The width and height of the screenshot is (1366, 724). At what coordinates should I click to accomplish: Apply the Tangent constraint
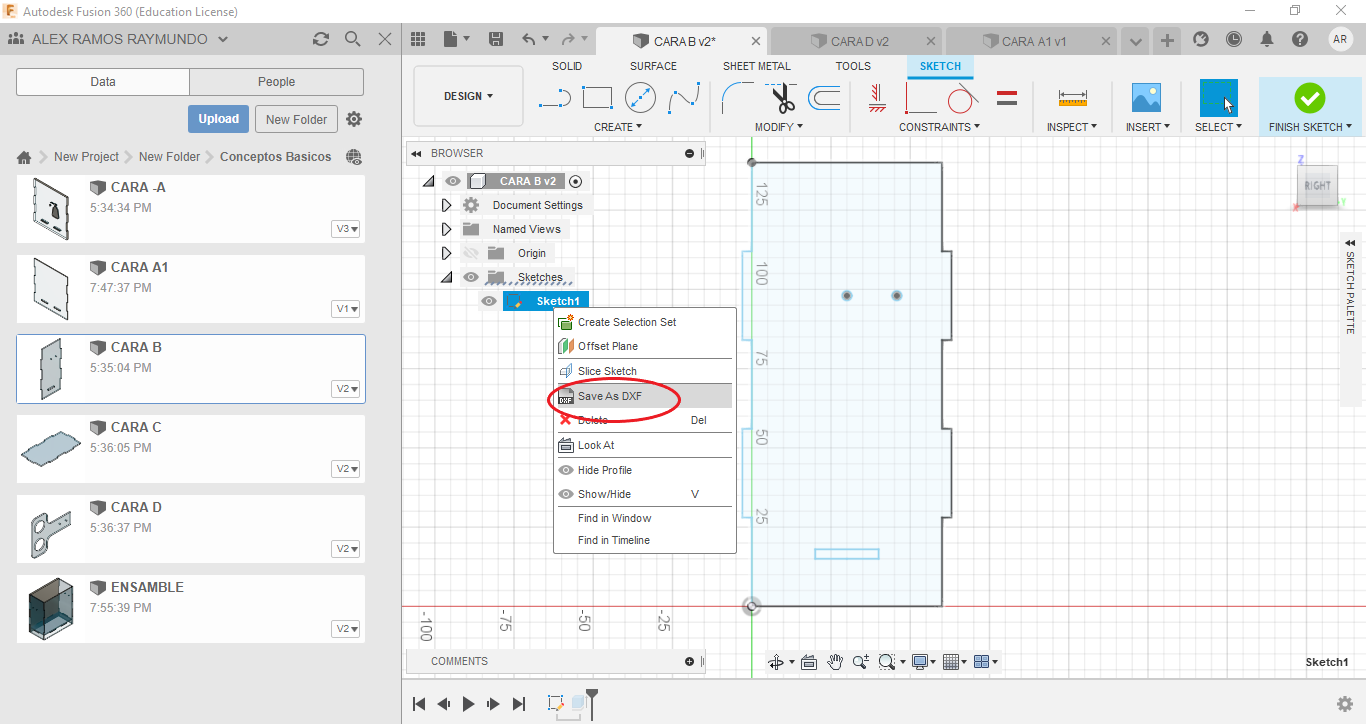tap(962, 98)
